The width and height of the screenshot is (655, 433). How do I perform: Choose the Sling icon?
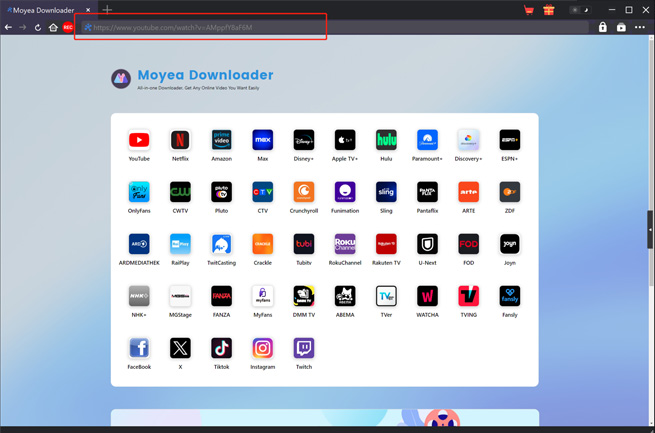pyautogui.click(x=386, y=192)
